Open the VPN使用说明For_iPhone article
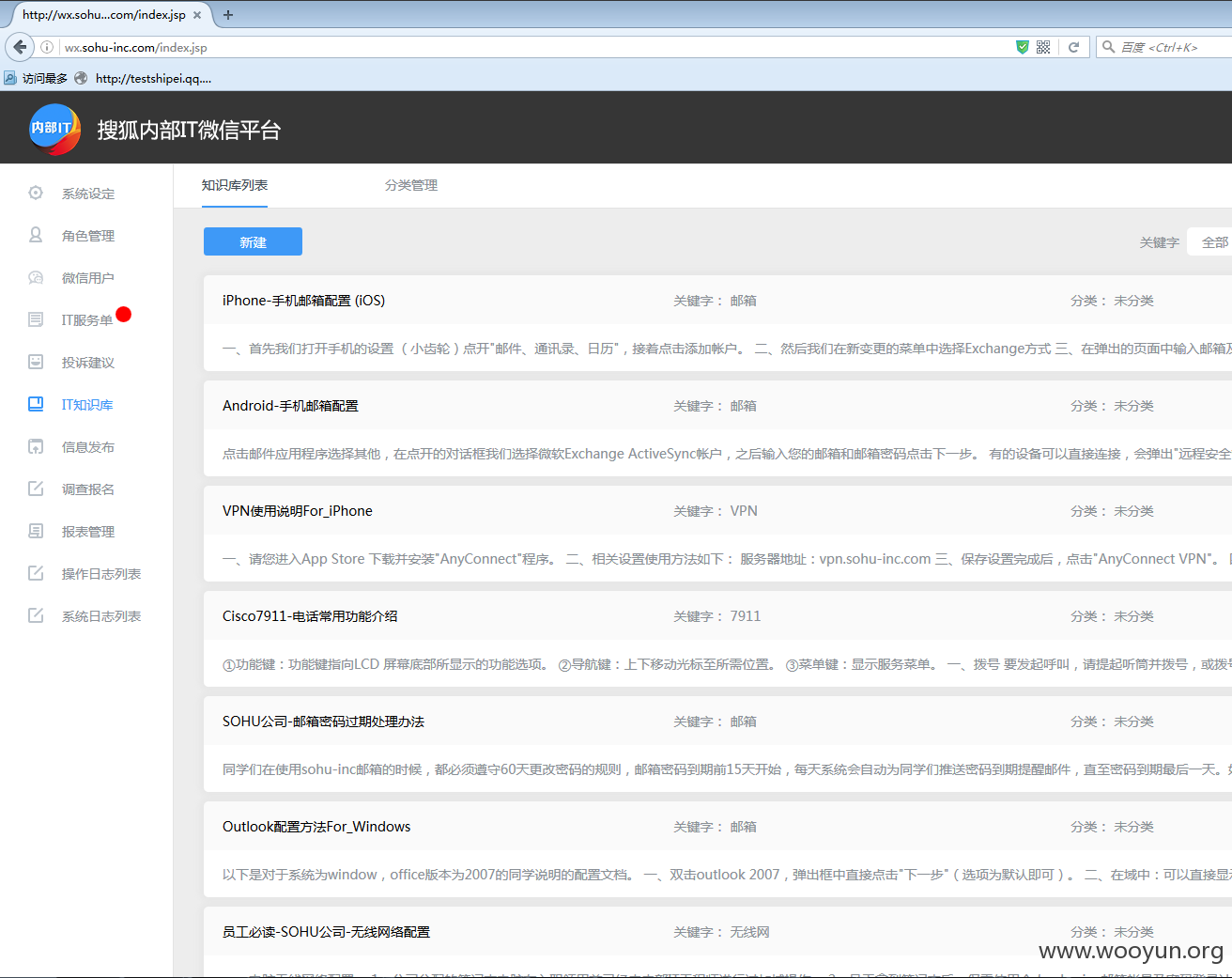Screen dimensions: 1232x978 click(298, 511)
